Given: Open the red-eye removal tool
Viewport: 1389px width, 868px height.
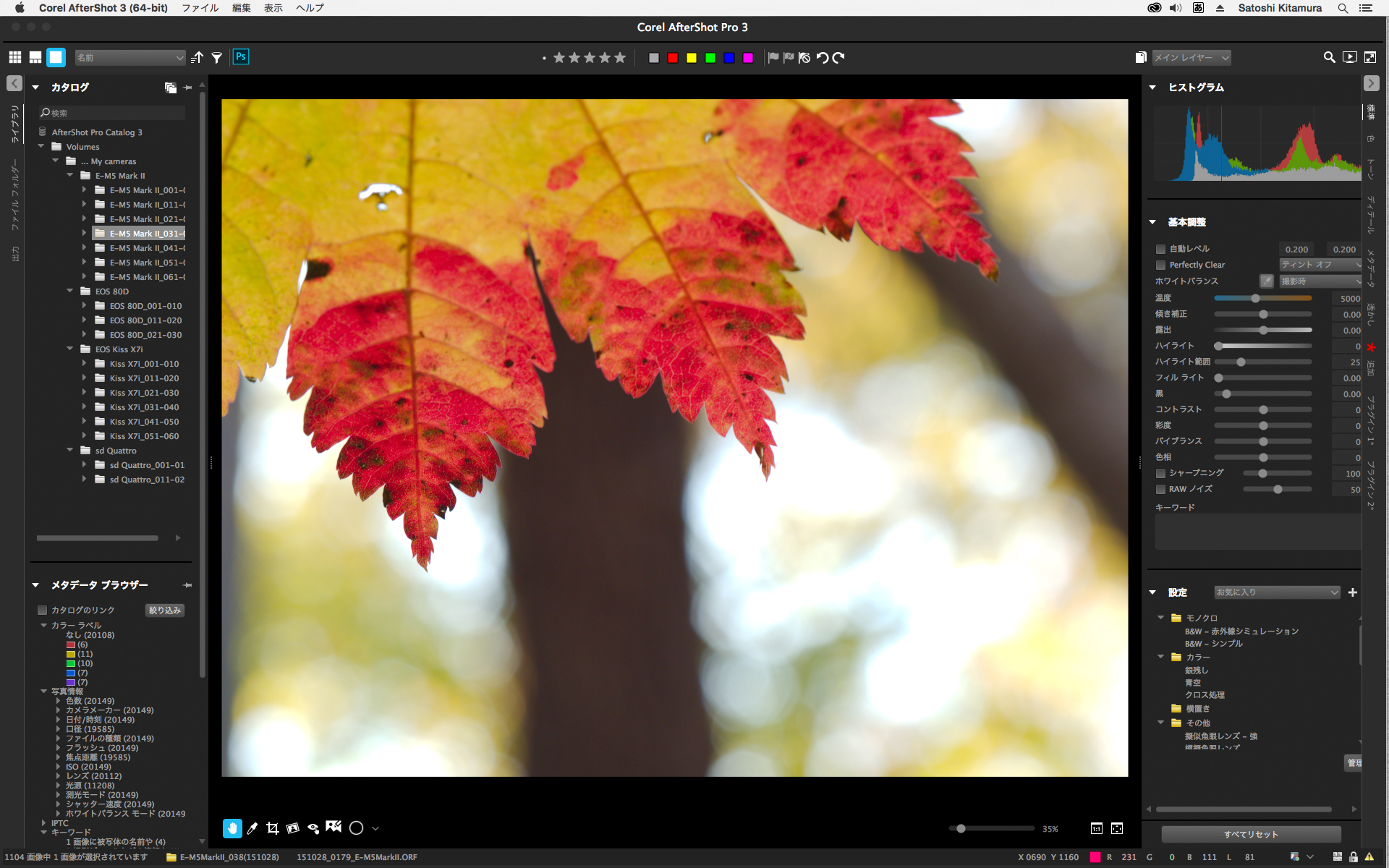Looking at the screenshot, I should 313,828.
